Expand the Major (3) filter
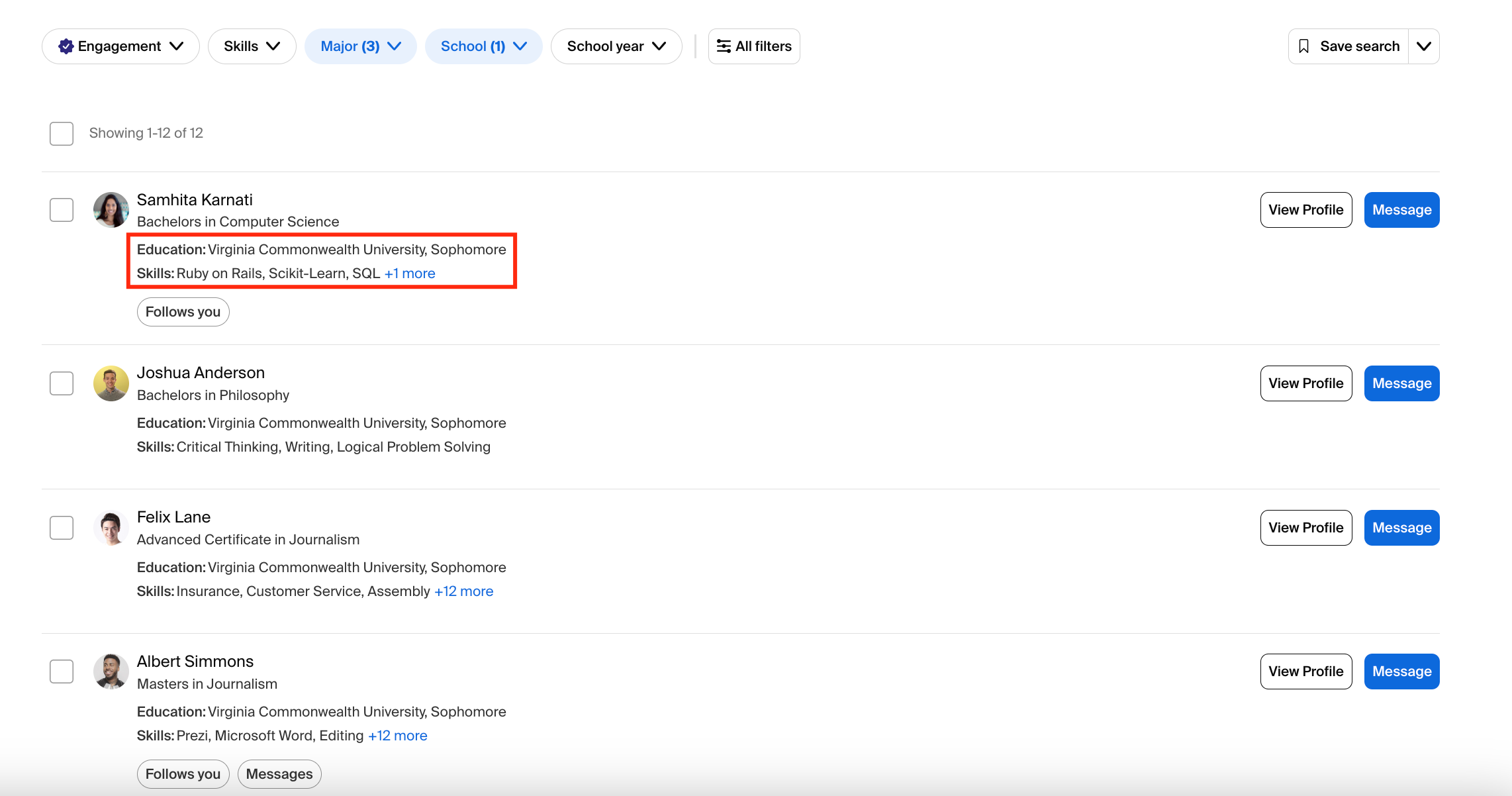 click(x=360, y=46)
